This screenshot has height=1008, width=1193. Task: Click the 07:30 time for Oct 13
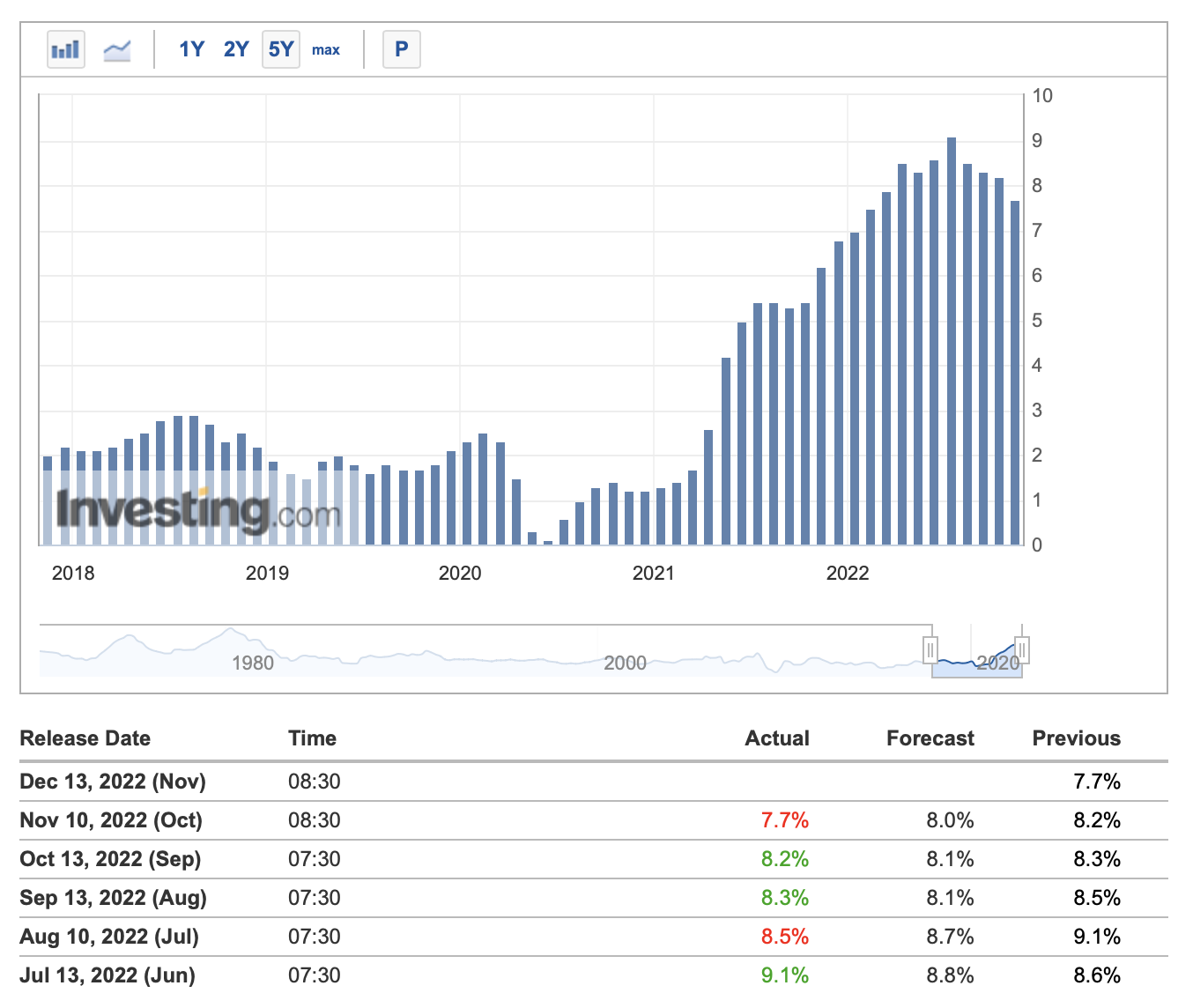pos(315,859)
